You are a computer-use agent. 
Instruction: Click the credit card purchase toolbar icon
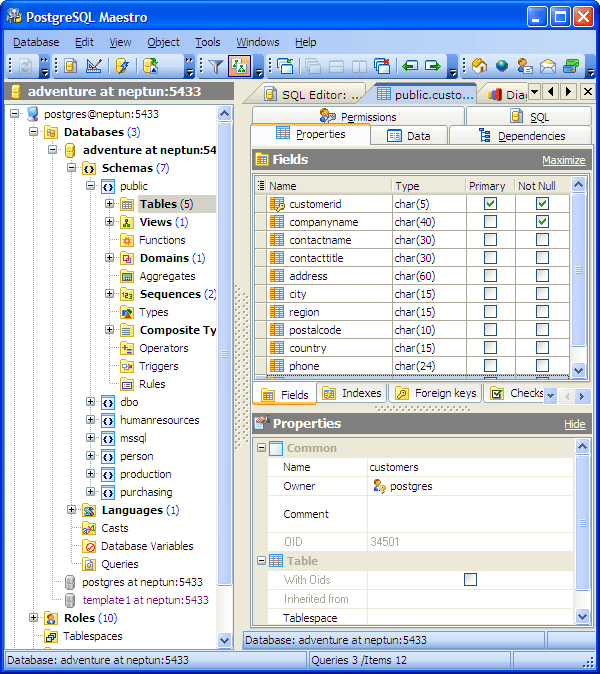tap(571, 66)
